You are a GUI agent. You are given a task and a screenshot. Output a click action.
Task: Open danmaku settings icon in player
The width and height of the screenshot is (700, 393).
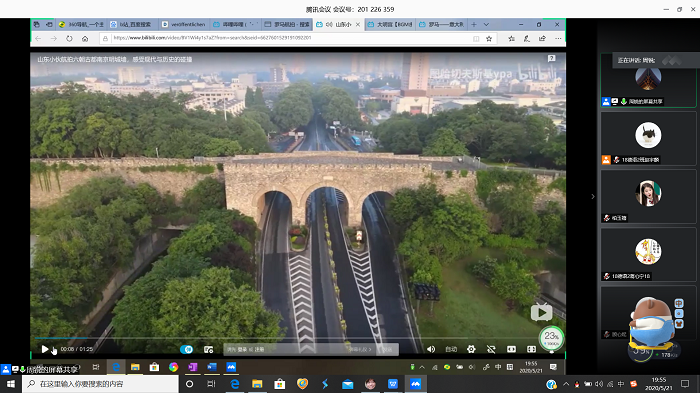[x=208, y=349]
